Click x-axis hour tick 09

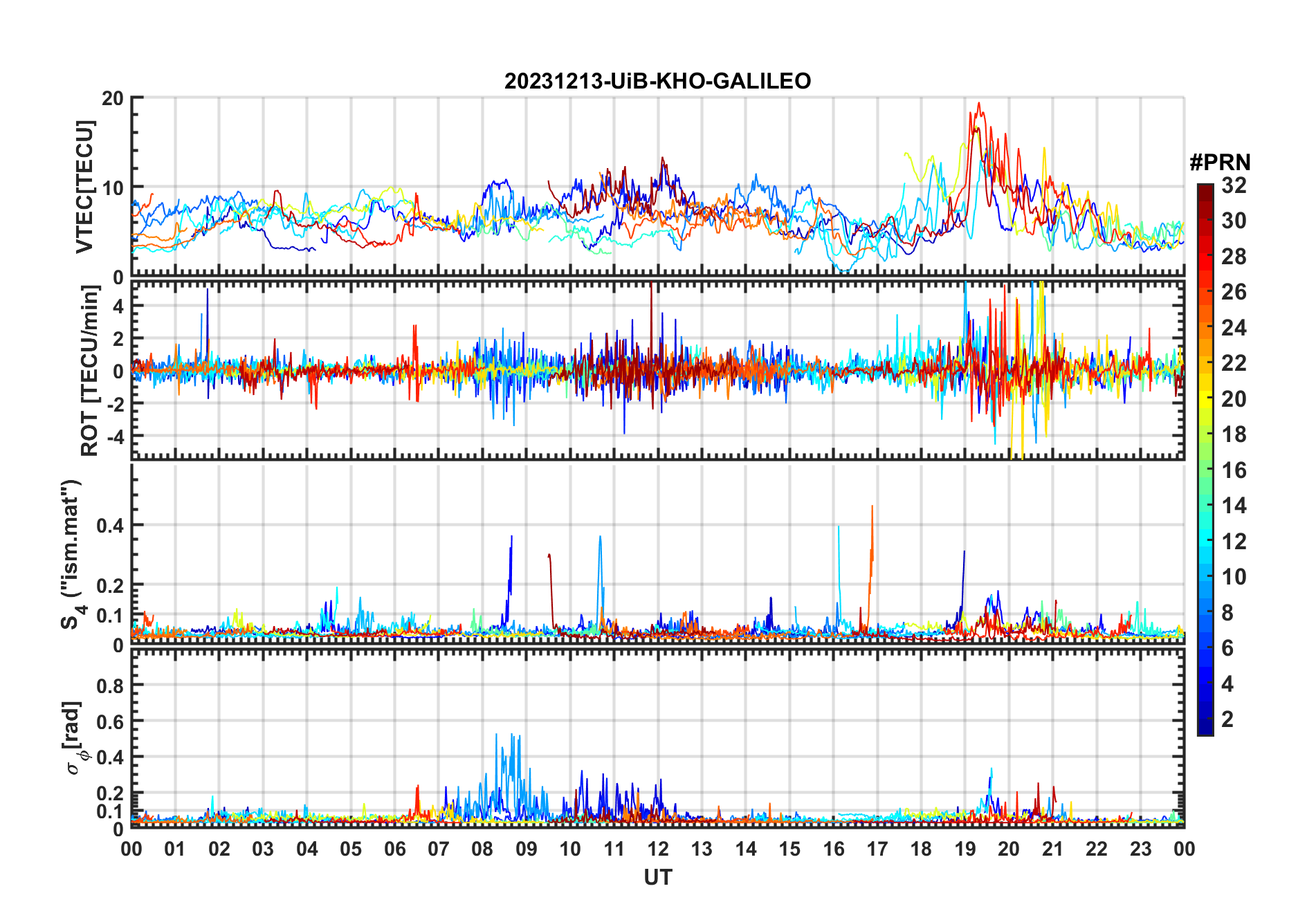(527, 849)
